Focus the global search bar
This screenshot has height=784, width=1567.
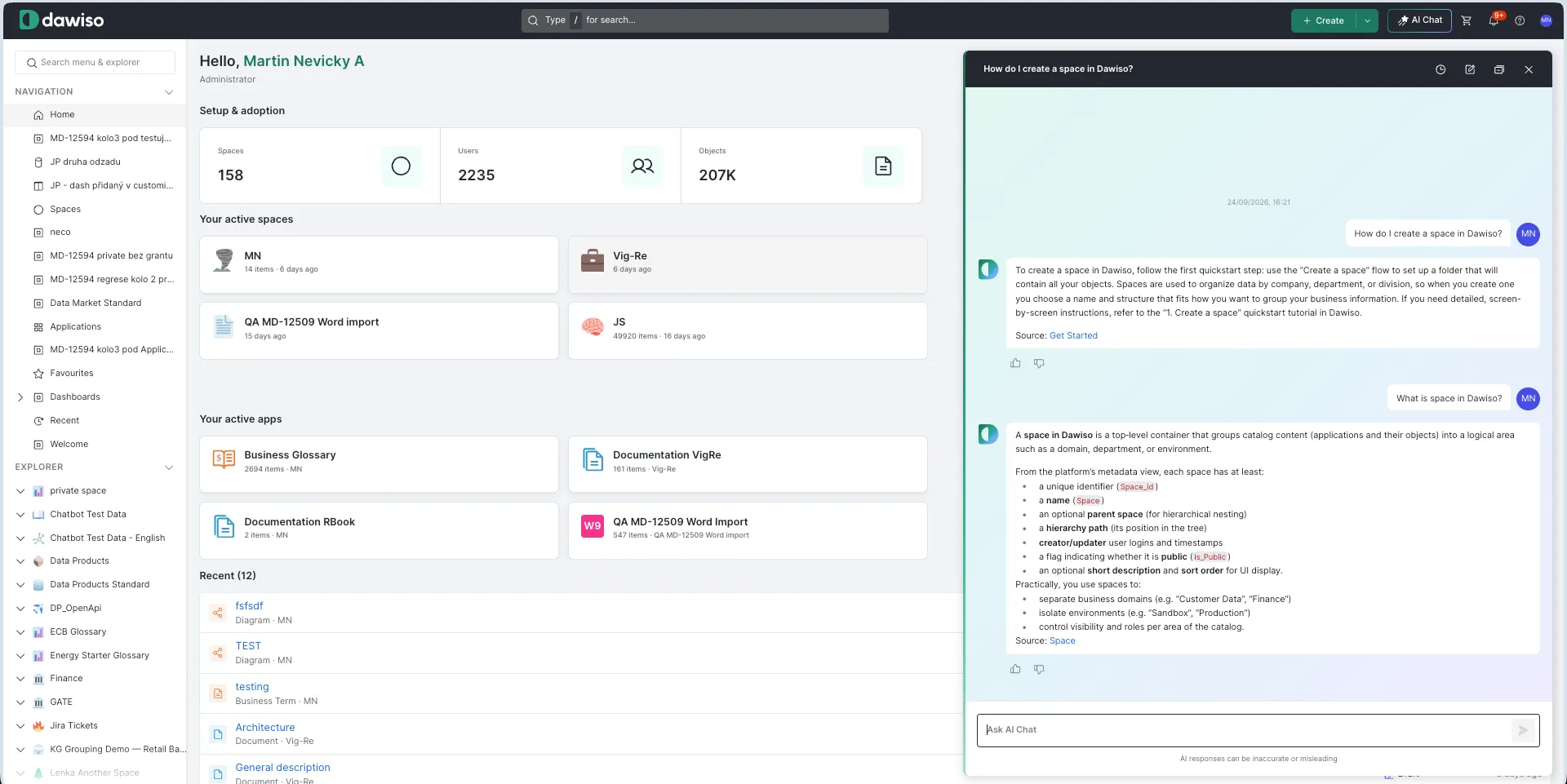[705, 20]
